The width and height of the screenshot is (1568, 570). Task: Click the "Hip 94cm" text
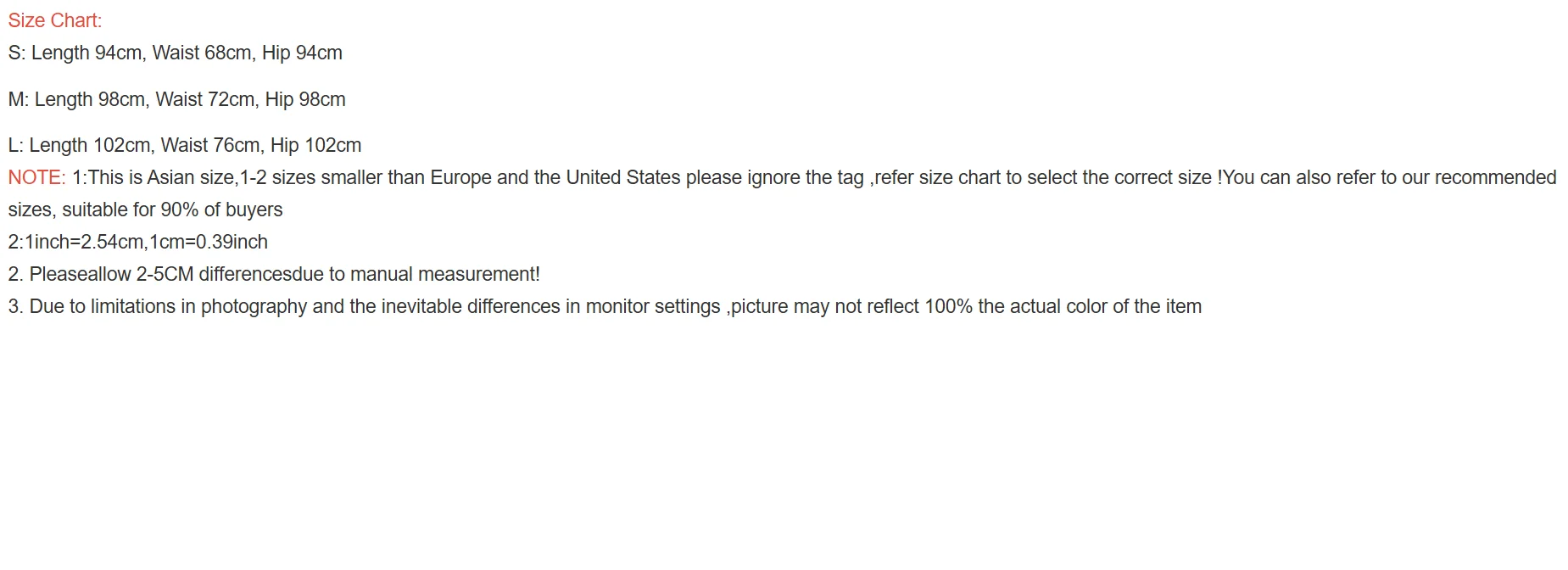coord(302,53)
